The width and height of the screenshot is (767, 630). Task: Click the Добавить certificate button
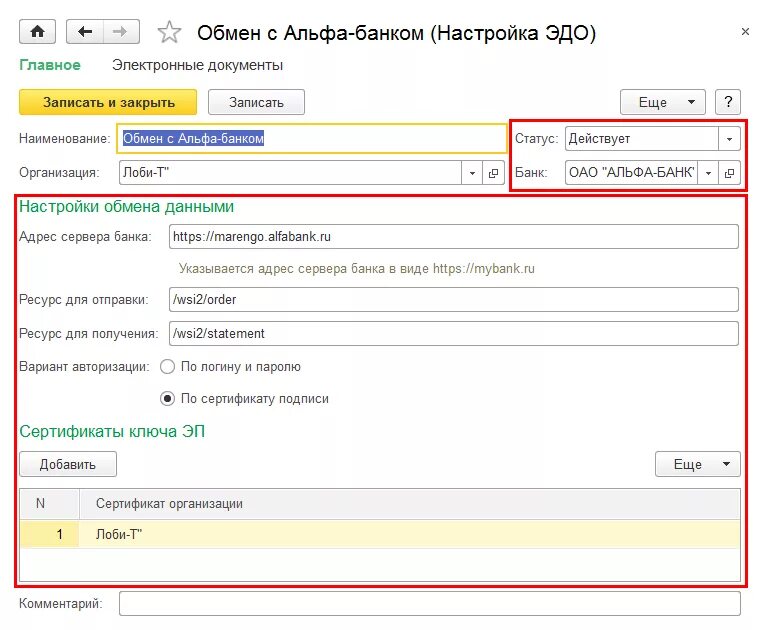[x=68, y=464]
